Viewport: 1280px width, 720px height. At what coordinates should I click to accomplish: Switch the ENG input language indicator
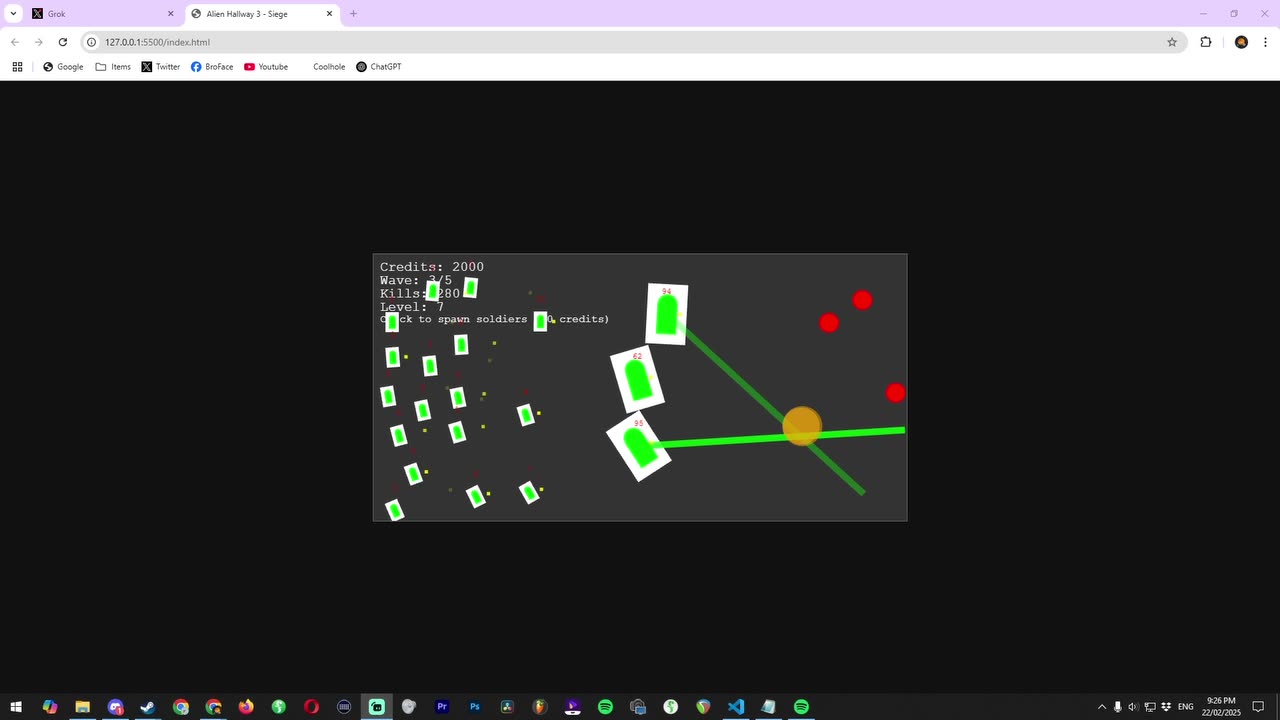click(x=1186, y=707)
